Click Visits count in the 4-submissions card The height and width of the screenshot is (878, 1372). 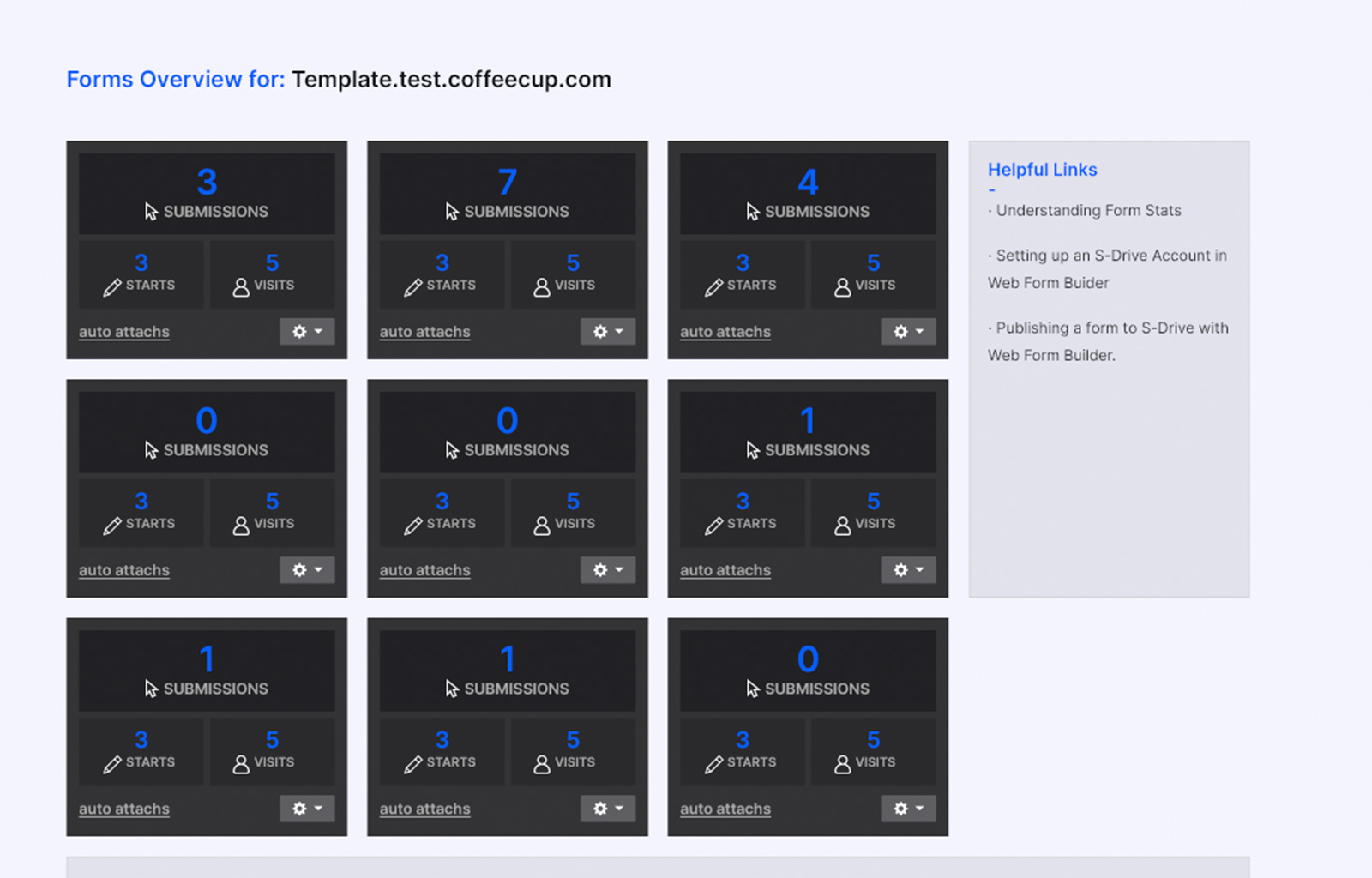[x=873, y=262]
